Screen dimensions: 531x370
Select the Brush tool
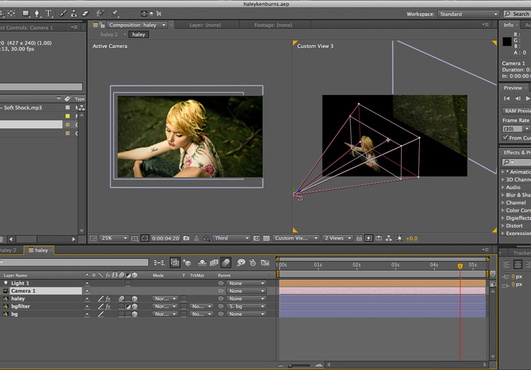63,14
